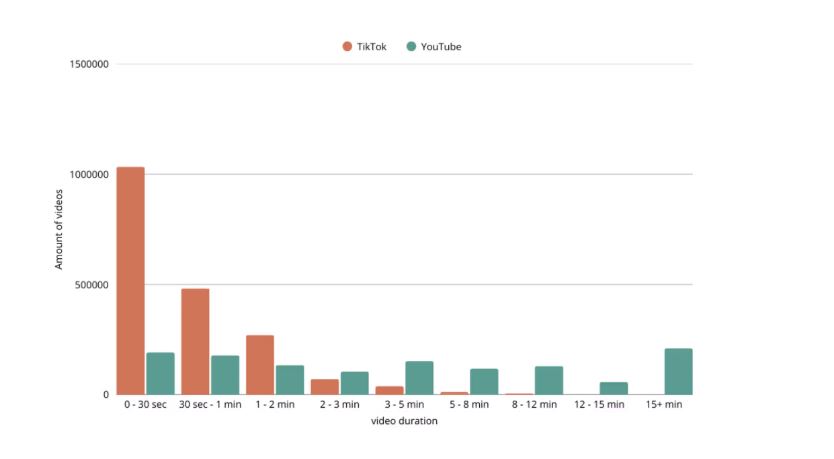The image size is (834, 459).
Task: Select the YouTube bar for 12 - 15 min
Action: (614, 389)
